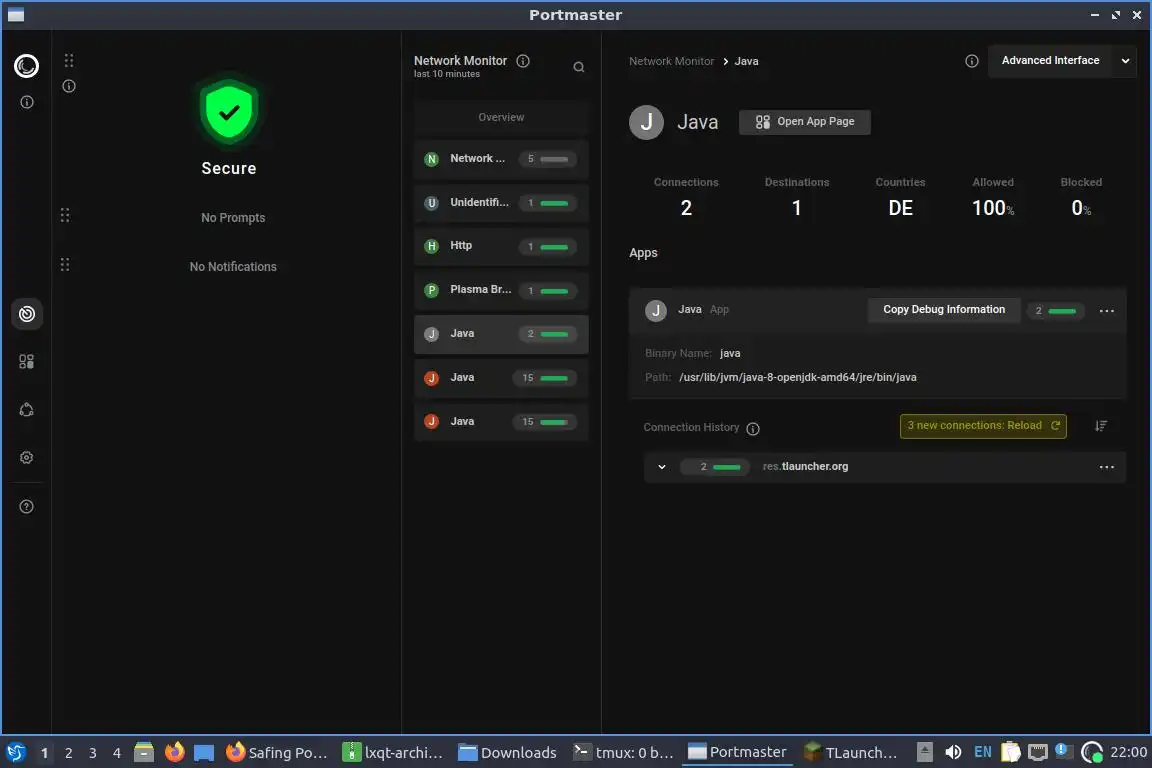Open the Apps grid sidebar icon
Image resolution: width=1152 pixels, height=768 pixels.
[x=26, y=362]
